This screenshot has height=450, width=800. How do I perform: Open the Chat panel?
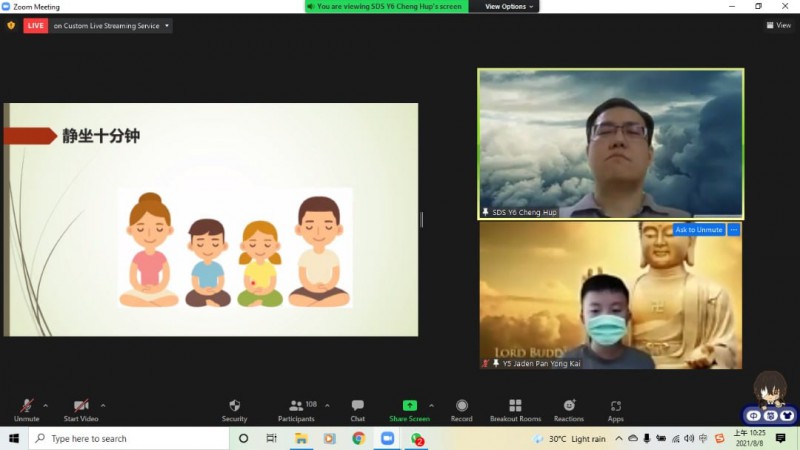357,409
